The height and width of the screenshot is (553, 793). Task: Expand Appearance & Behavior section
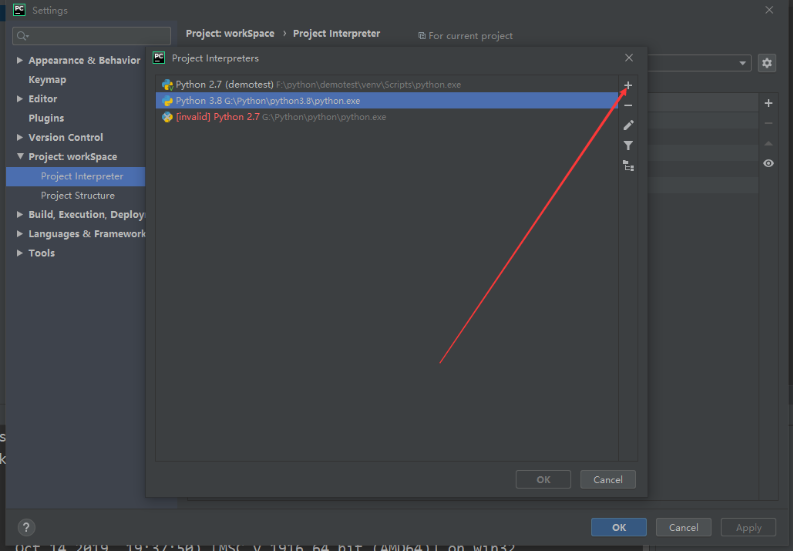pos(20,60)
